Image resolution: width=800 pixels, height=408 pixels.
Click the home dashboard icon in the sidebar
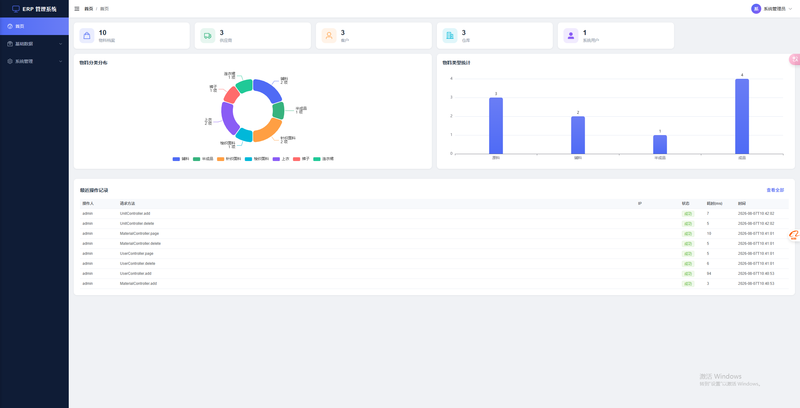10,26
